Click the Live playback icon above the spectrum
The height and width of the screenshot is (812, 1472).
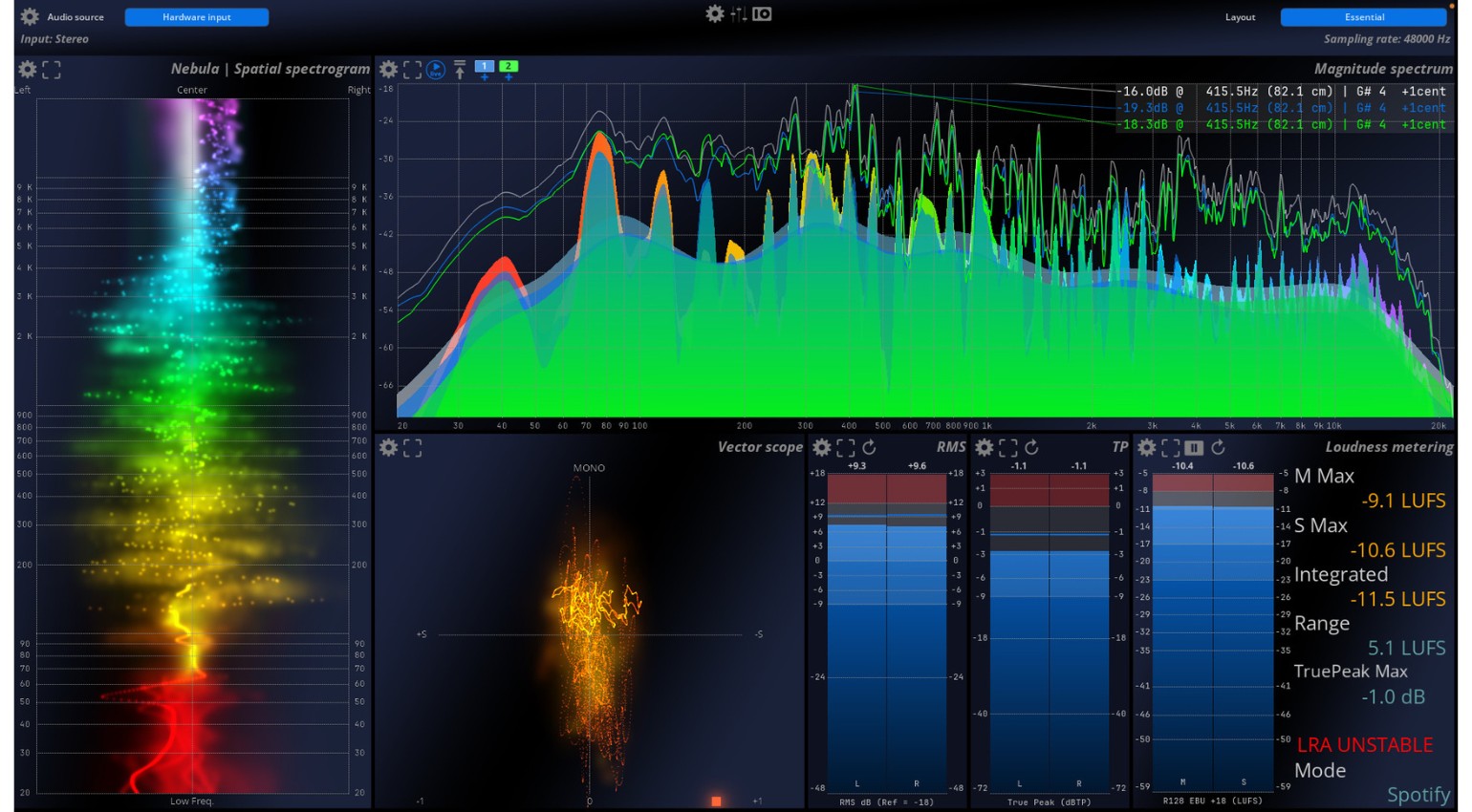(435, 69)
